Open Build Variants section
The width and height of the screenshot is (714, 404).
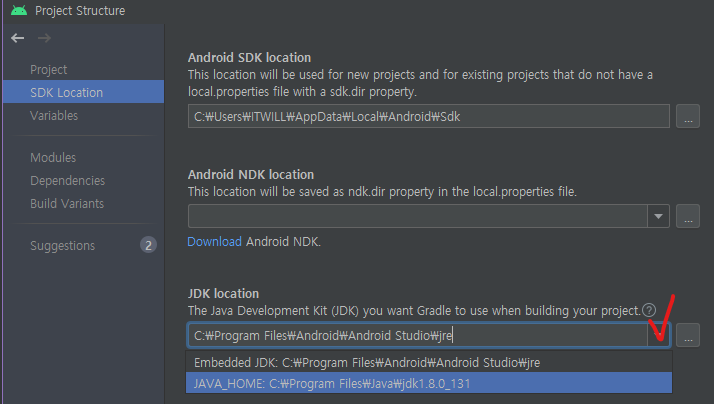click(x=67, y=204)
